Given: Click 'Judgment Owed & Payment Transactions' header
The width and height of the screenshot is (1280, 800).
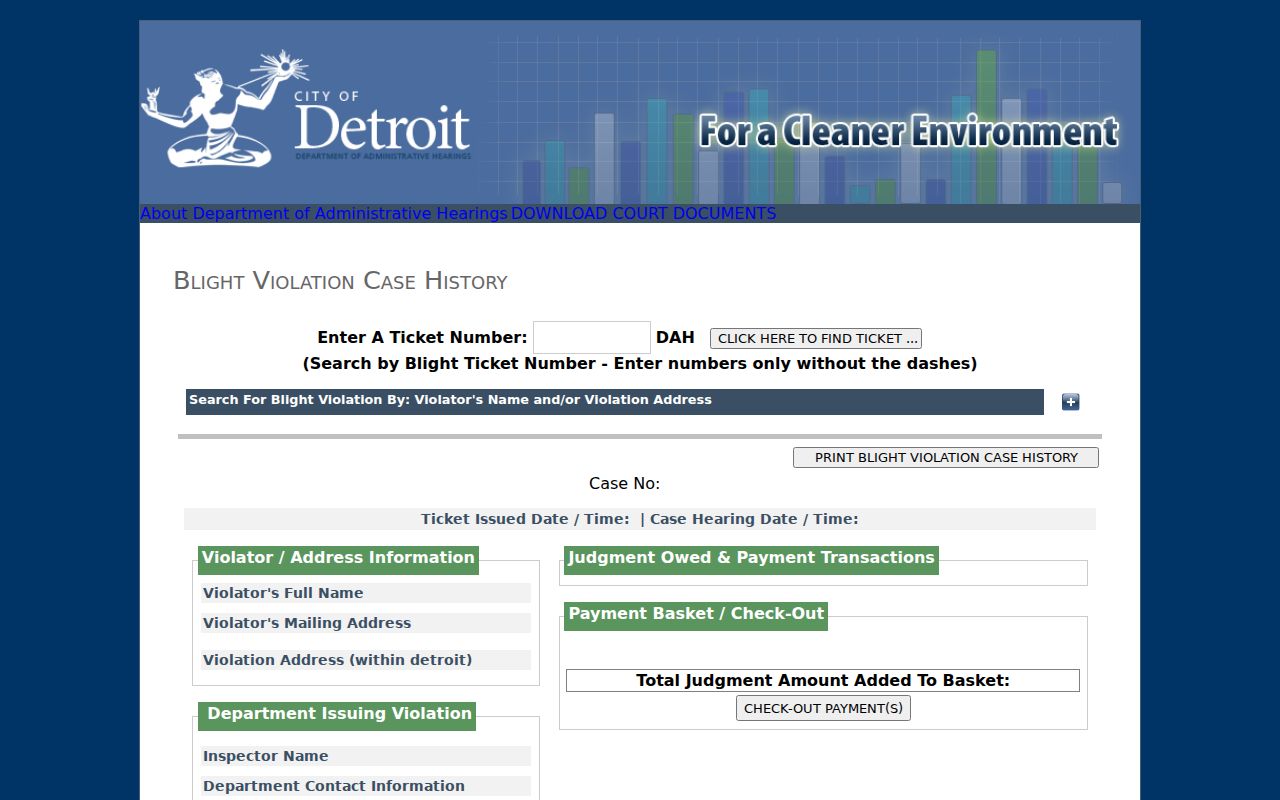Looking at the screenshot, I should coord(751,558).
